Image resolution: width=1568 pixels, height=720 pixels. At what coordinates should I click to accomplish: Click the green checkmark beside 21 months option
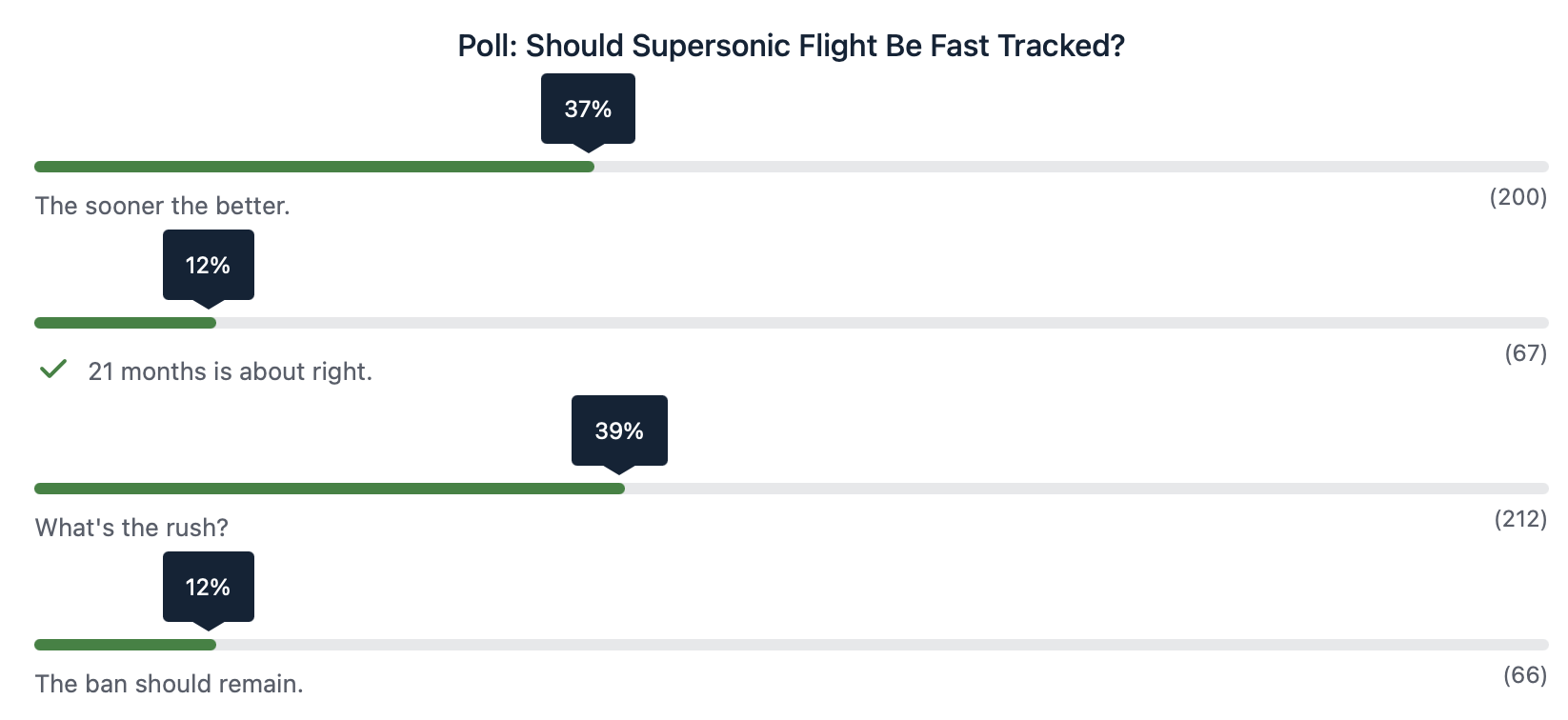(53, 370)
